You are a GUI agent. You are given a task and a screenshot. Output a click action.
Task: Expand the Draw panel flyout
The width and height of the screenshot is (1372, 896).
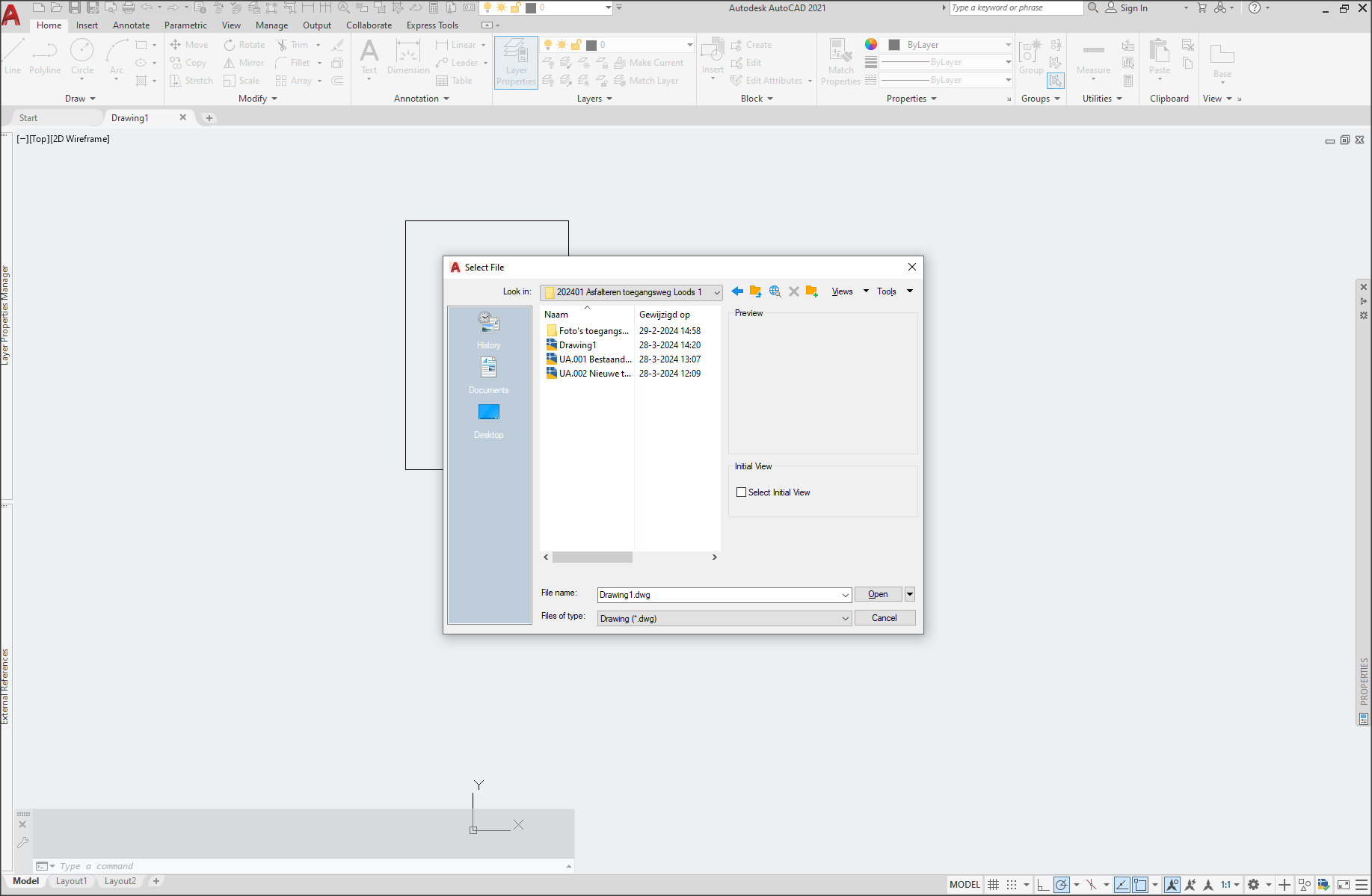[81, 99]
